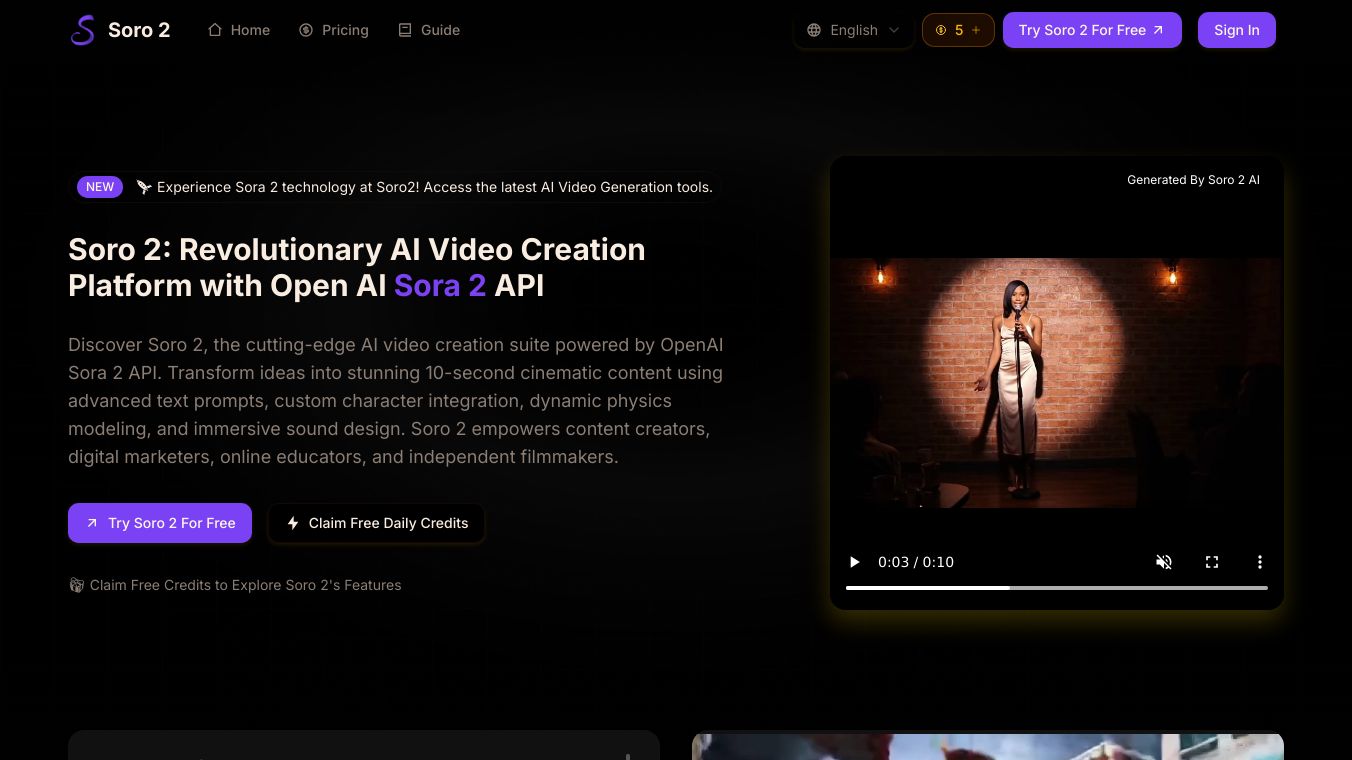Click the Generated By Soro 2 AI label

pos(1193,180)
